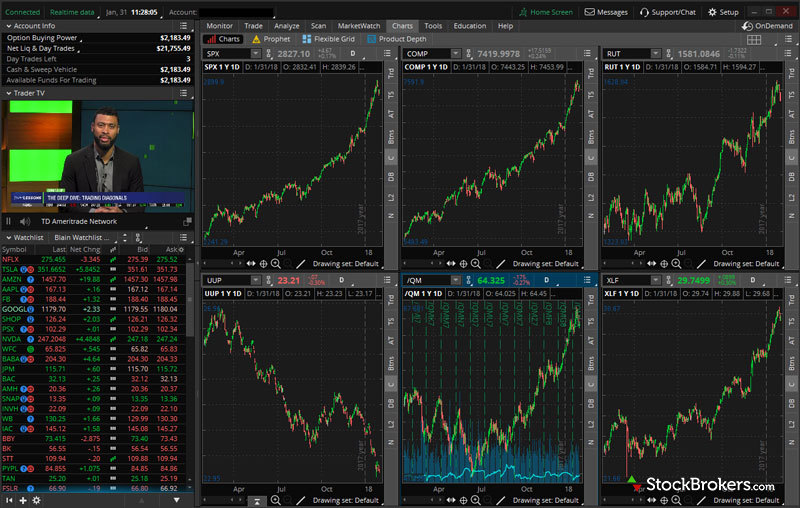Click the SPX chart expand-arrows icon
This screenshot has height=508, width=800.
(251, 264)
